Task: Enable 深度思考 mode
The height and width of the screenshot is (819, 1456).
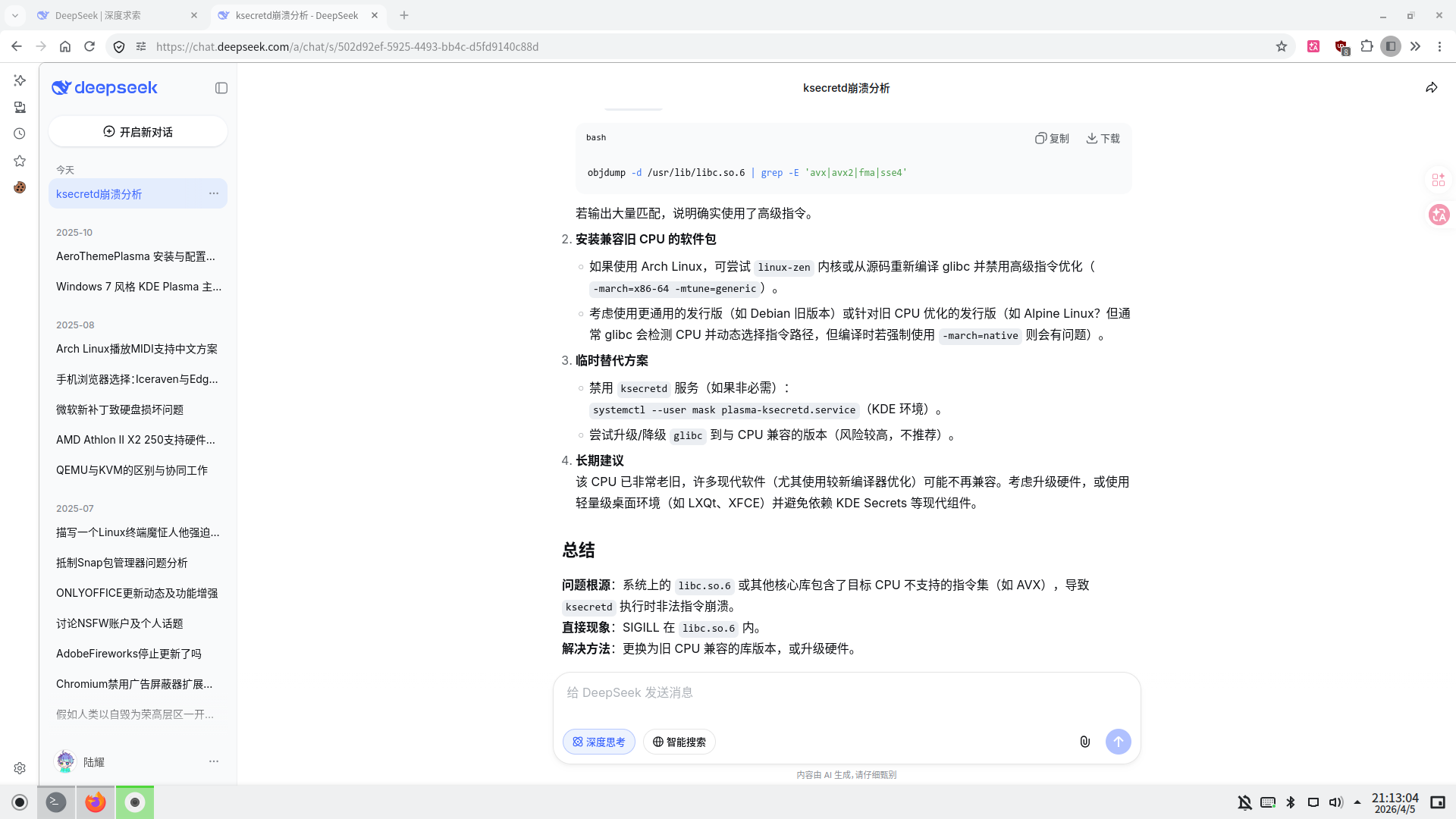Action: click(598, 742)
